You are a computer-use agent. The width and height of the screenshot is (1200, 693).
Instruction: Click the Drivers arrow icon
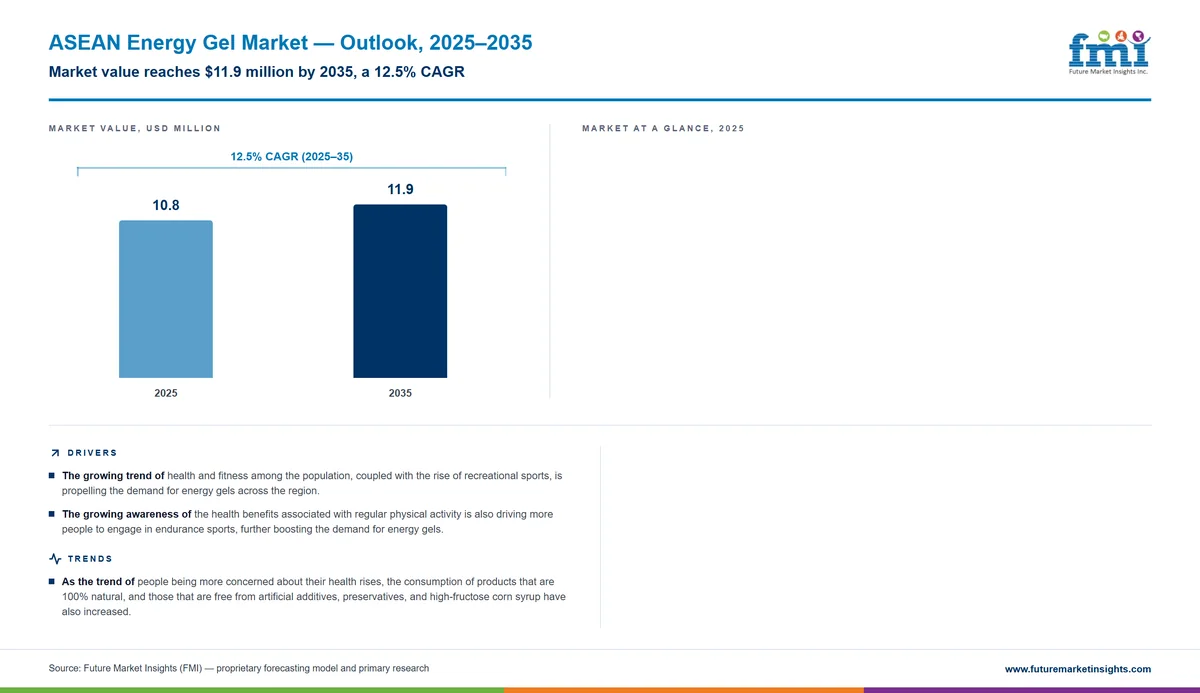54,453
